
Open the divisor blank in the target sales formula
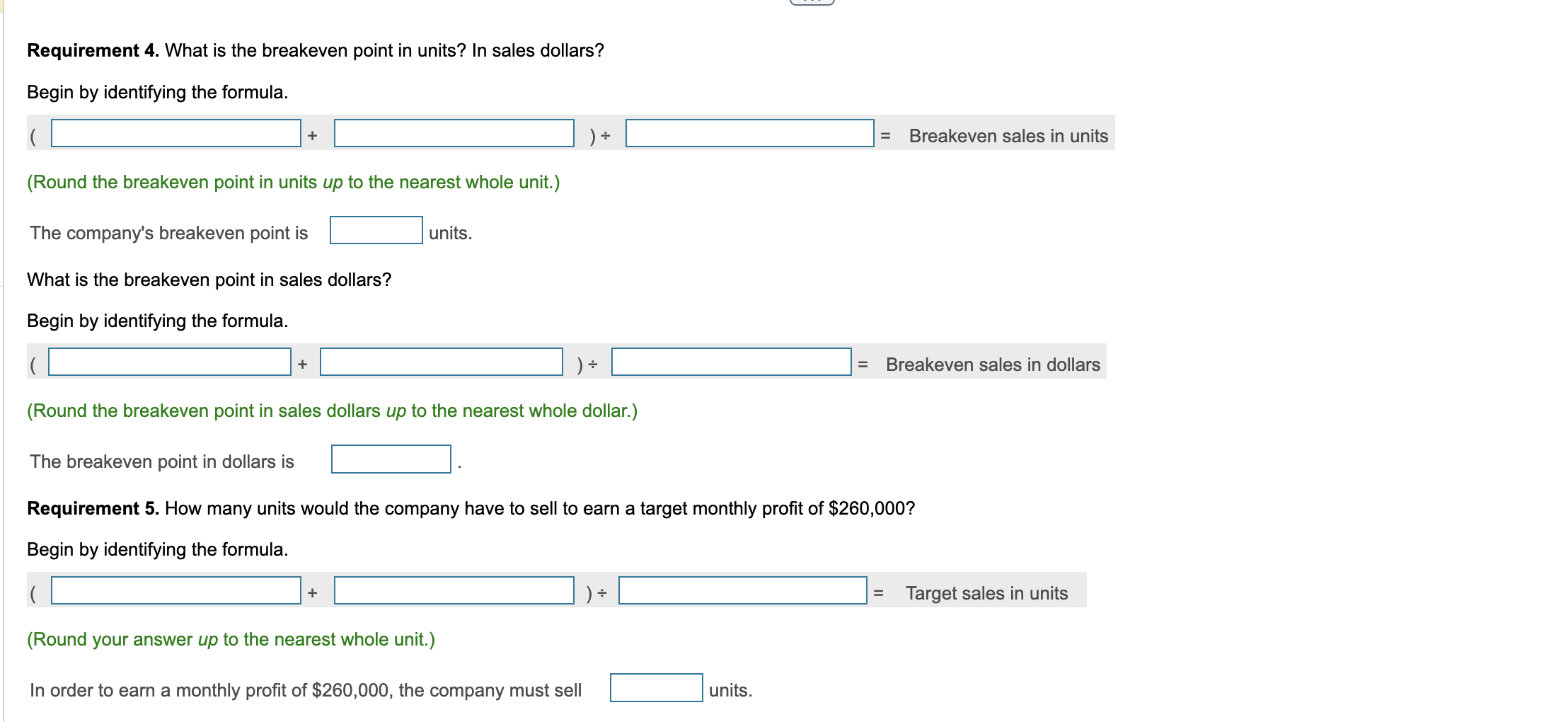pyautogui.click(x=743, y=592)
